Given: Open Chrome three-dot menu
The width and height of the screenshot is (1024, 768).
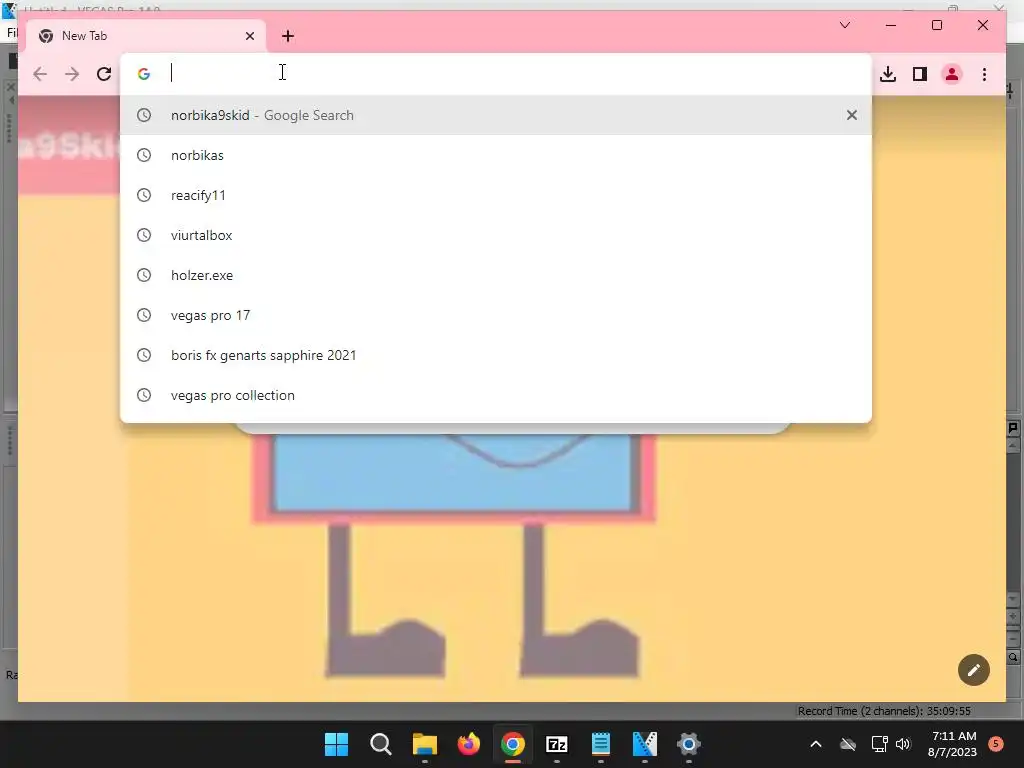Looking at the screenshot, I should point(984,74).
